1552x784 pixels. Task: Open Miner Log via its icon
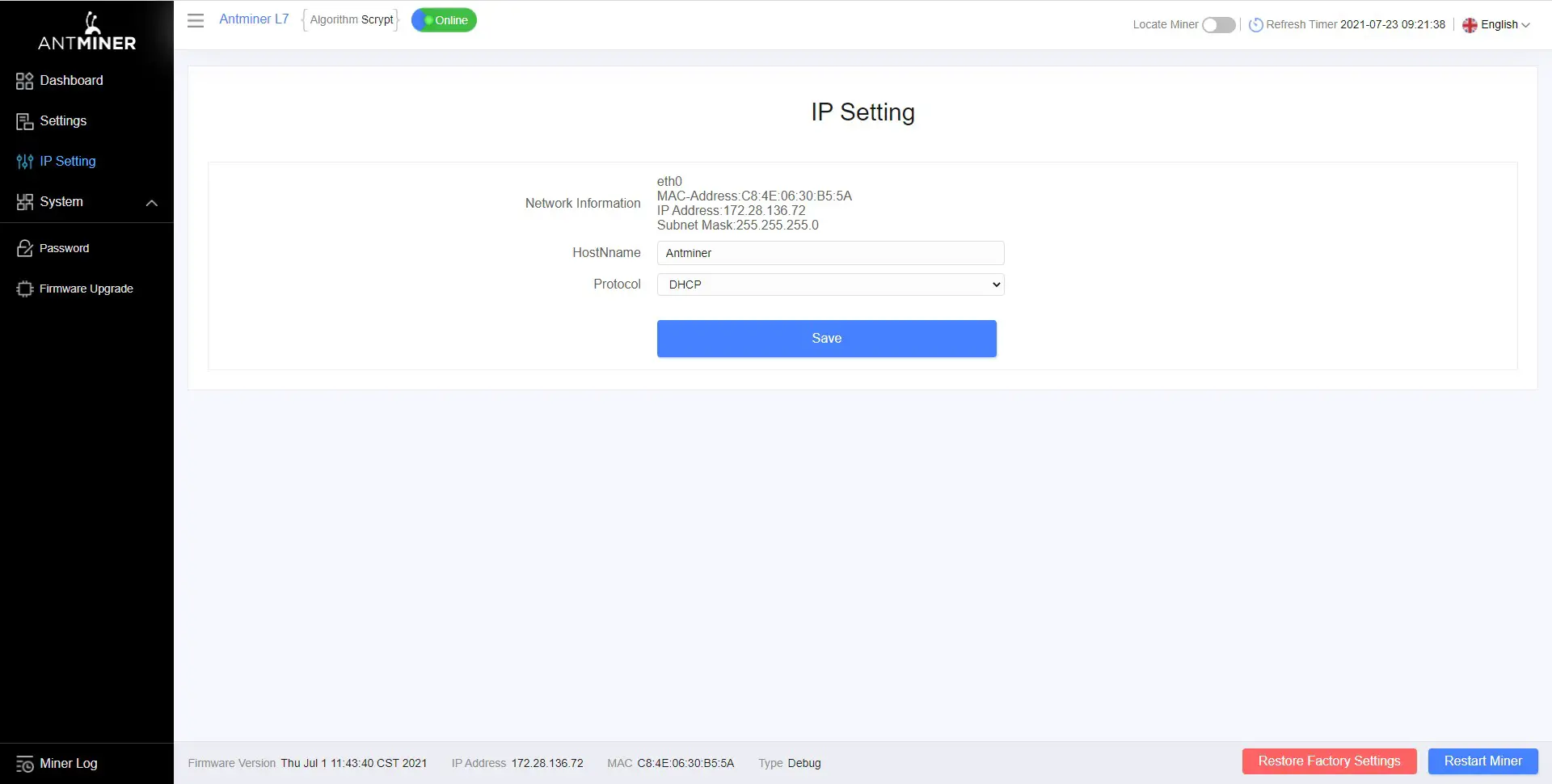tap(24, 762)
